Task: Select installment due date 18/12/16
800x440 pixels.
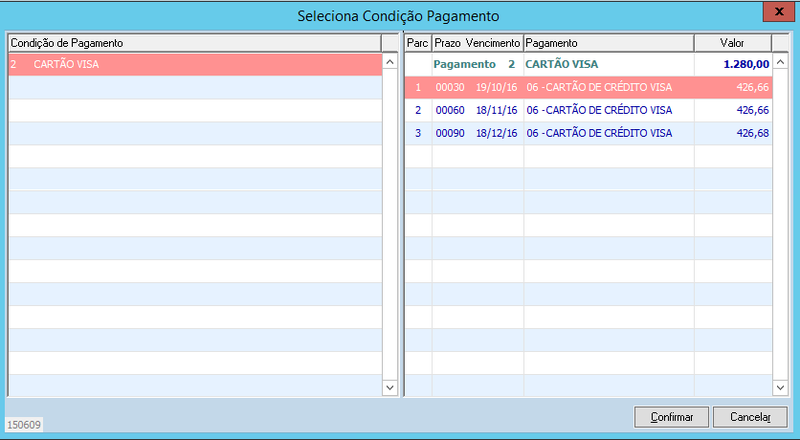Action: 496,133
